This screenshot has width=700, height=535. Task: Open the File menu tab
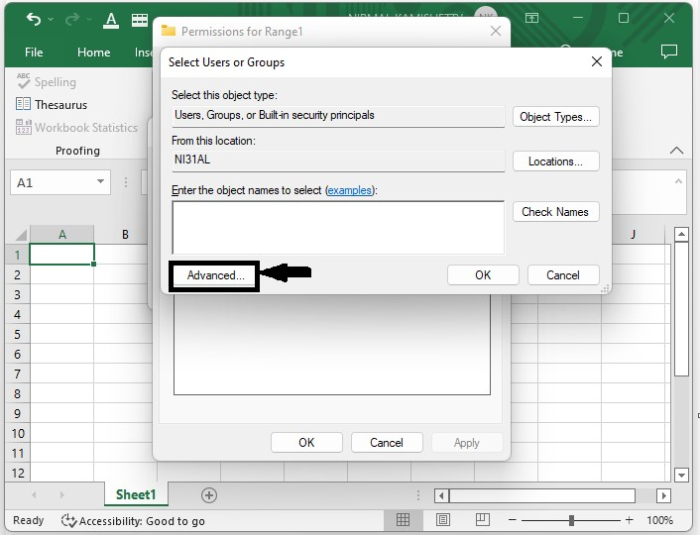click(34, 52)
